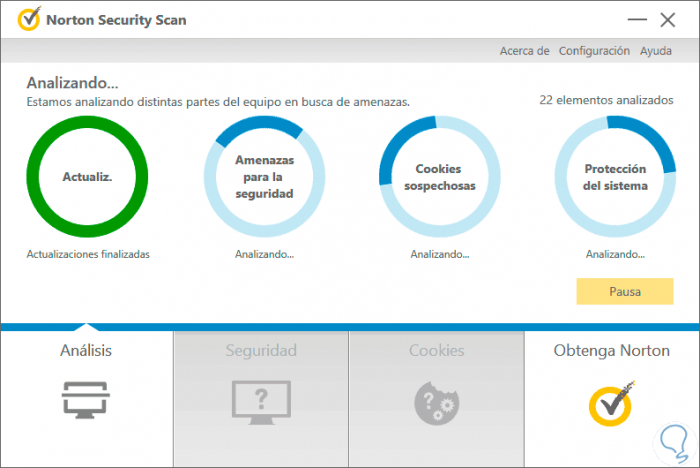Image resolution: width=700 pixels, height=468 pixels.
Task: Click the '22 elementos analizados' counter
Action: [x=606, y=100]
